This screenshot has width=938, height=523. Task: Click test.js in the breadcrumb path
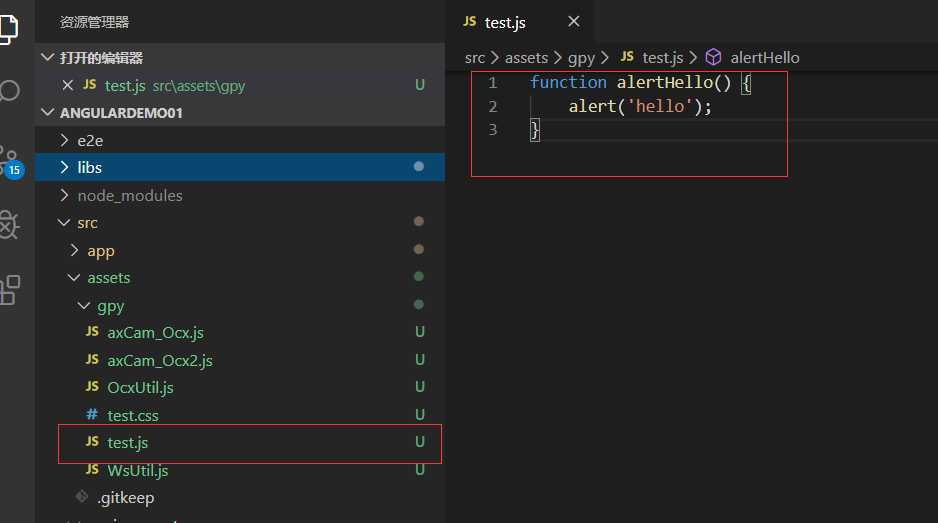click(x=662, y=57)
